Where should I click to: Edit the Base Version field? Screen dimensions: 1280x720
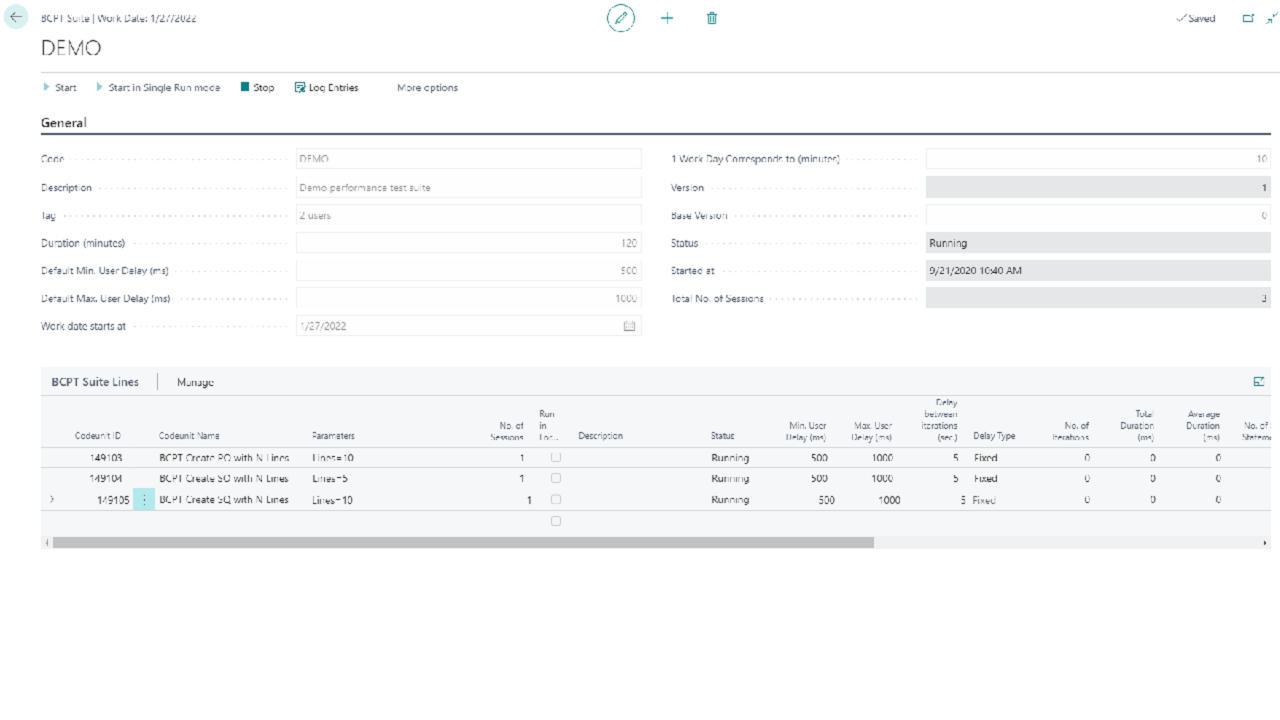tap(1098, 215)
